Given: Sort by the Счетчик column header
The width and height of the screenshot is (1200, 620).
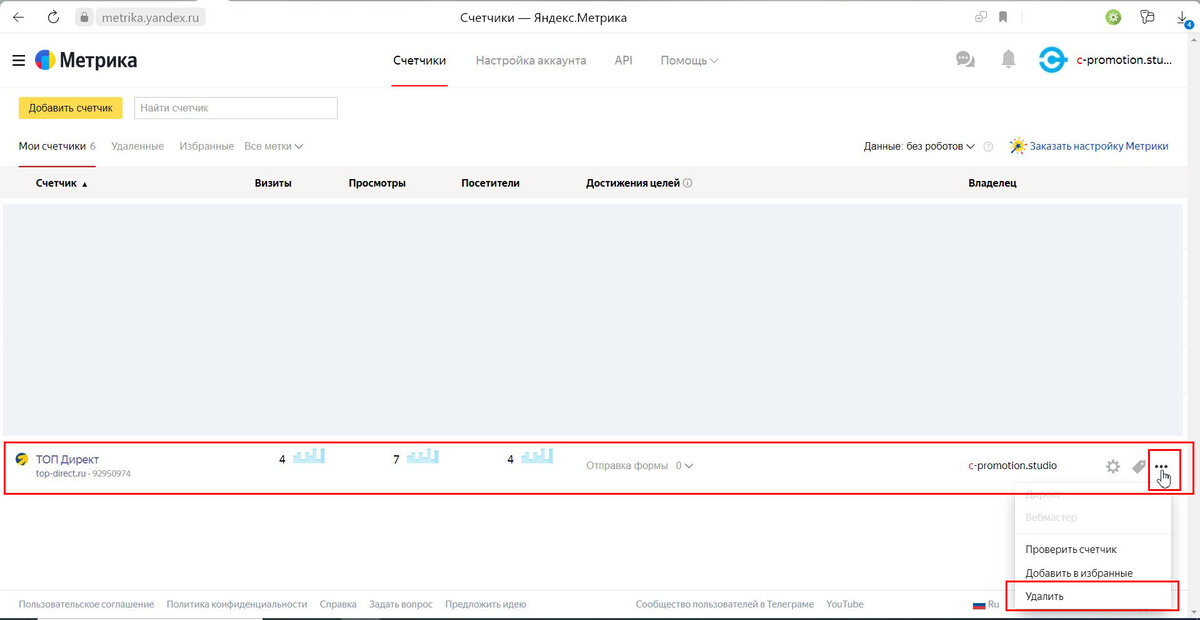Looking at the screenshot, I should coord(62,184).
